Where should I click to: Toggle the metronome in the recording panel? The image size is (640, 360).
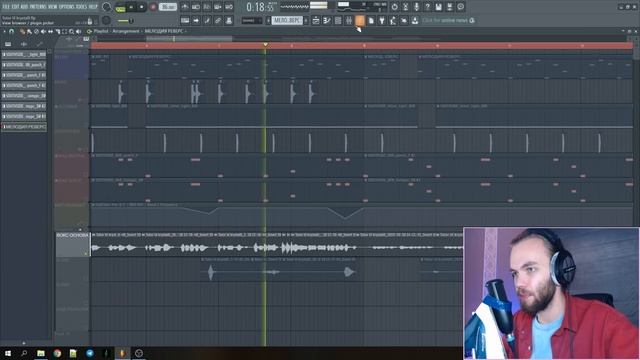(x=185, y=7)
